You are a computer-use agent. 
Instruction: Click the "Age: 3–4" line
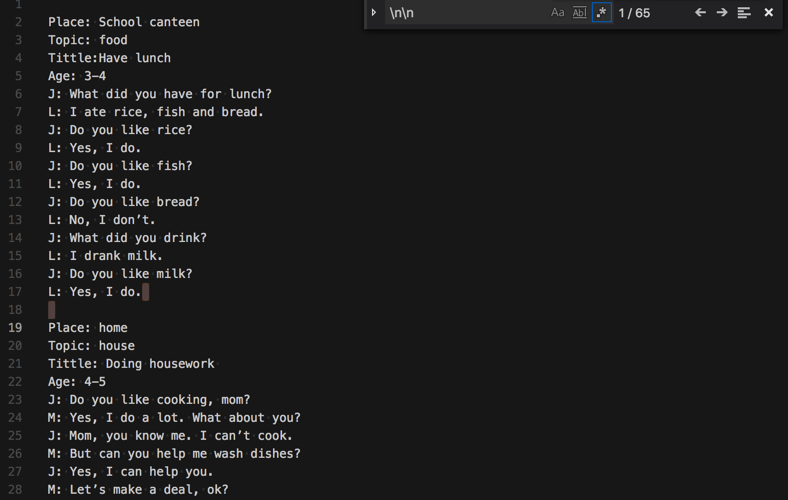point(77,76)
